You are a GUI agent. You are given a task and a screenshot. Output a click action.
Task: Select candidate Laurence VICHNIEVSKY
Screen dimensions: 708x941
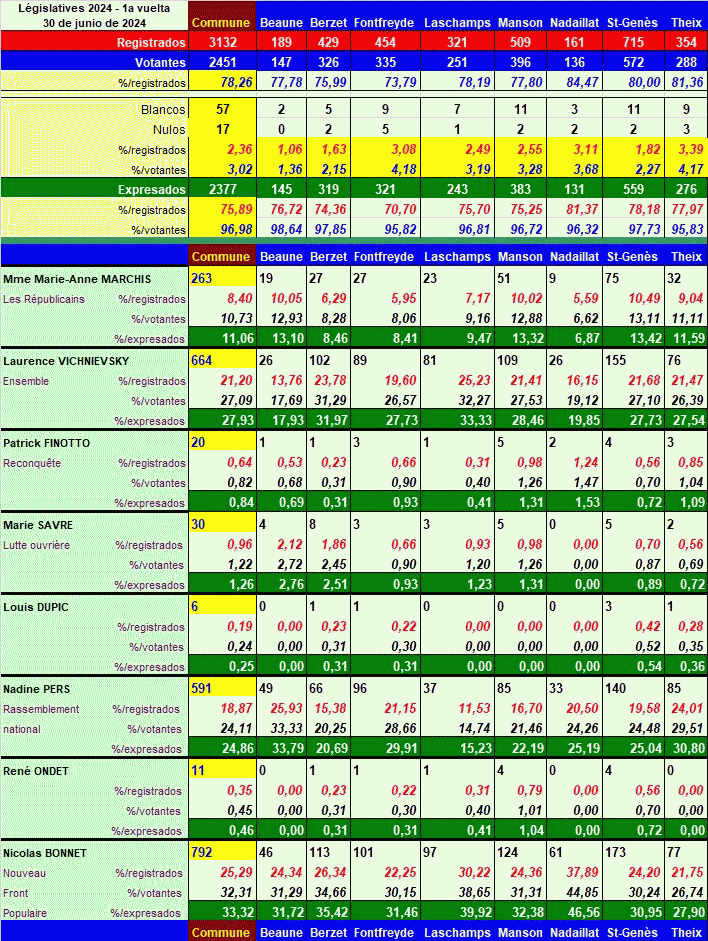[x=66, y=361]
